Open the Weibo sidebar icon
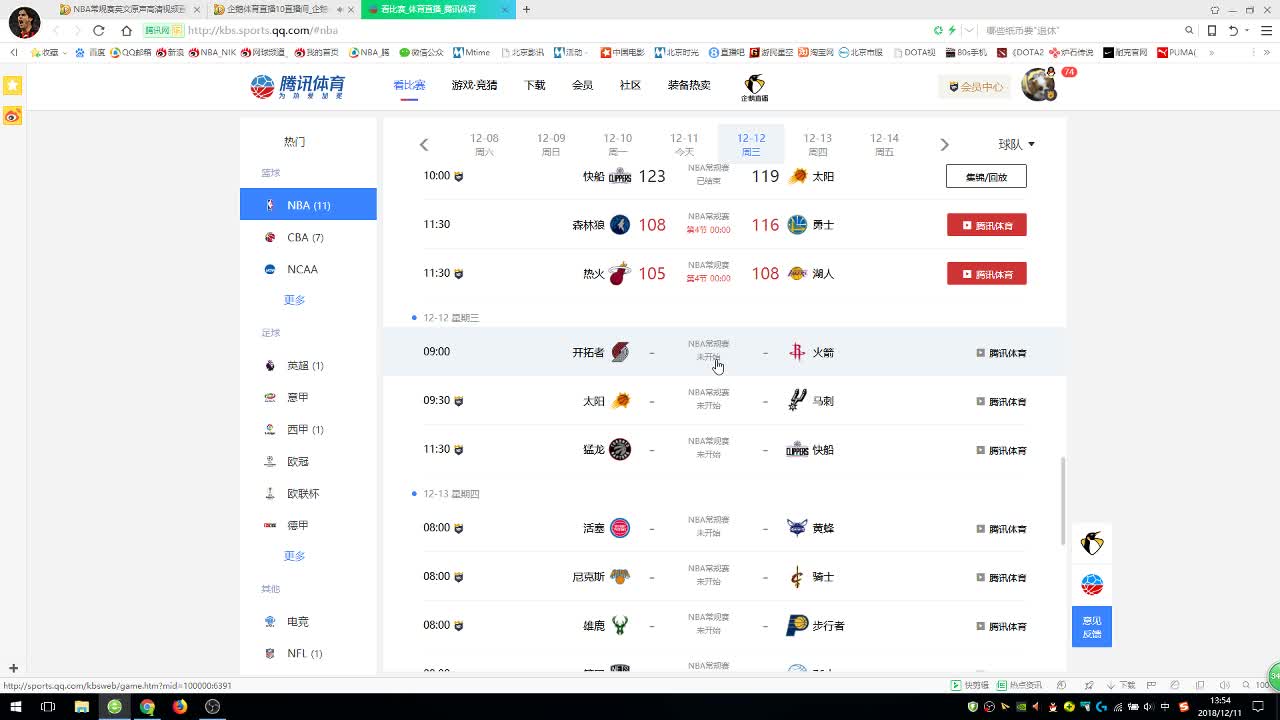The width and height of the screenshot is (1280, 720). click(12, 116)
